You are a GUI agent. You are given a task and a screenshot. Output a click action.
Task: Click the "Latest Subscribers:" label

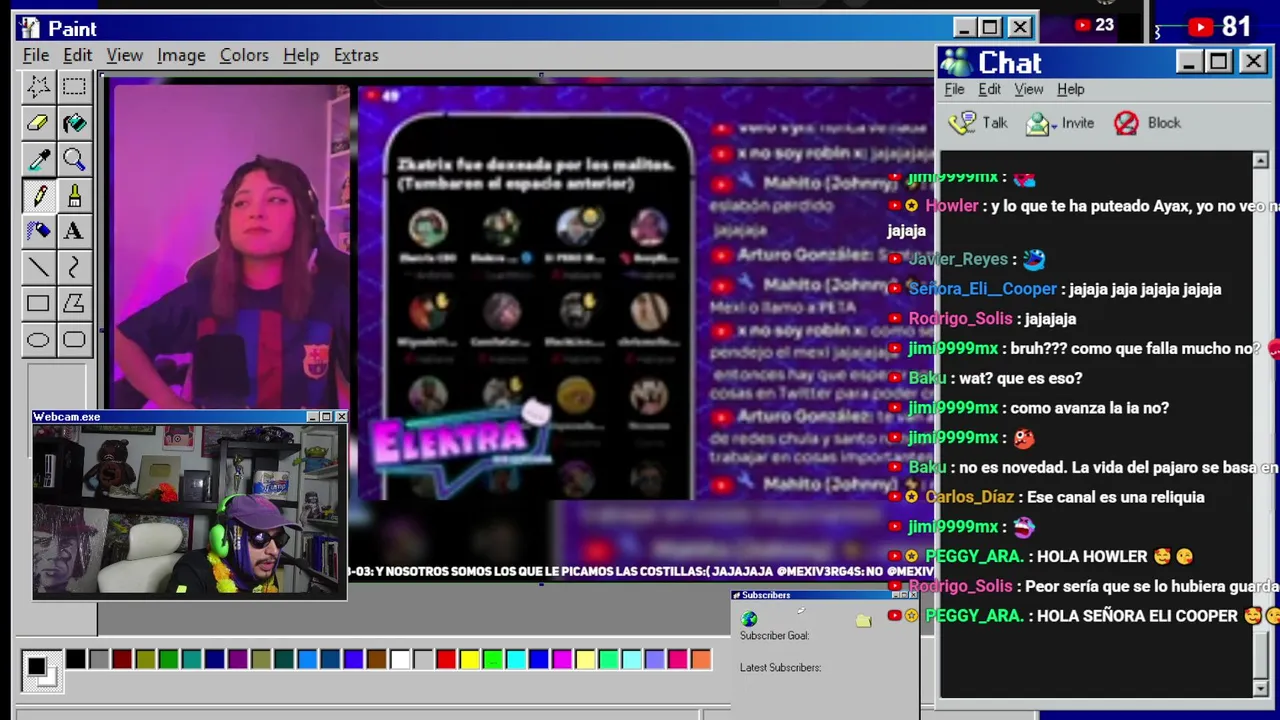(x=780, y=668)
